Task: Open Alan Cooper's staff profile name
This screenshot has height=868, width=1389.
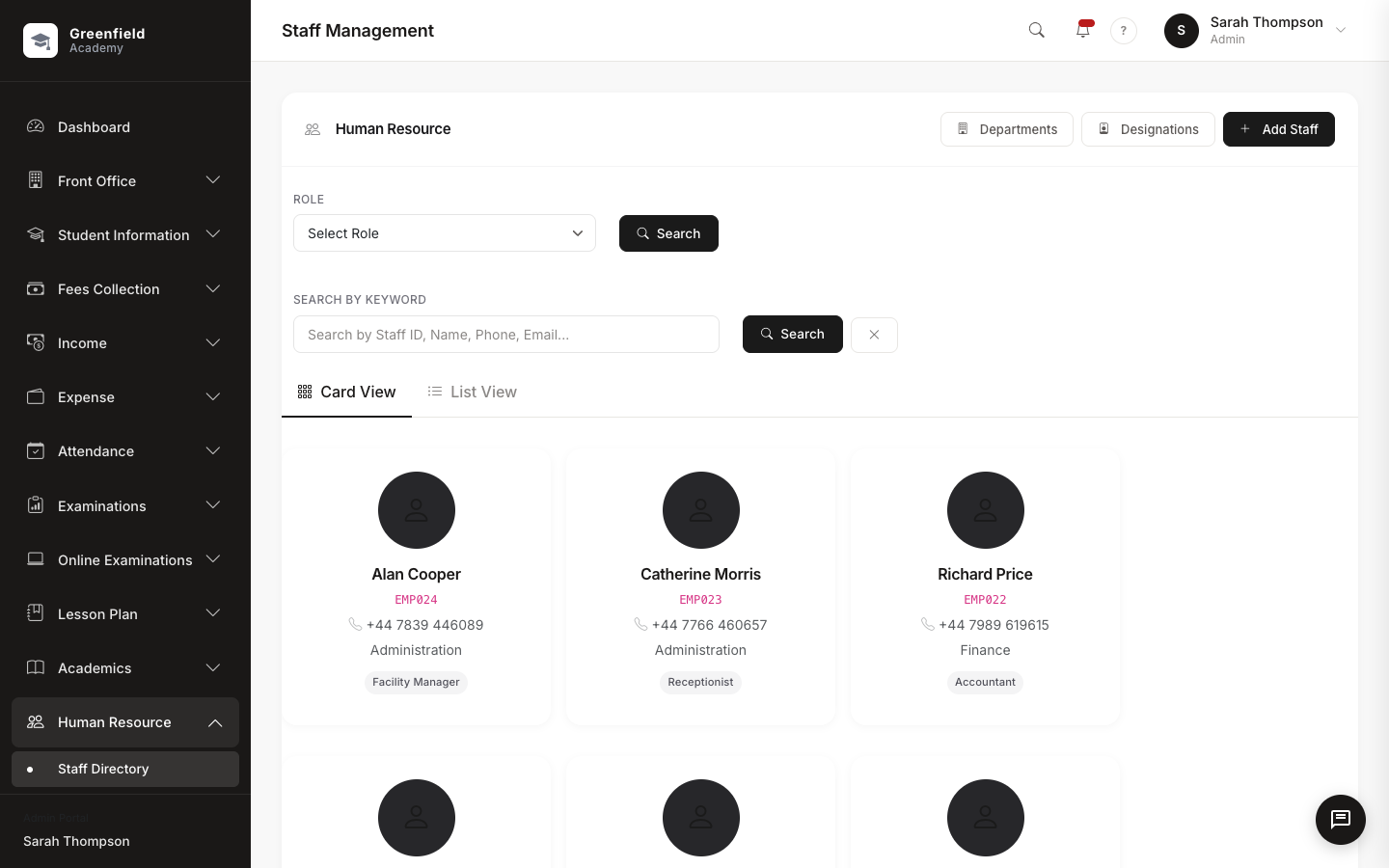Action: point(417,574)
